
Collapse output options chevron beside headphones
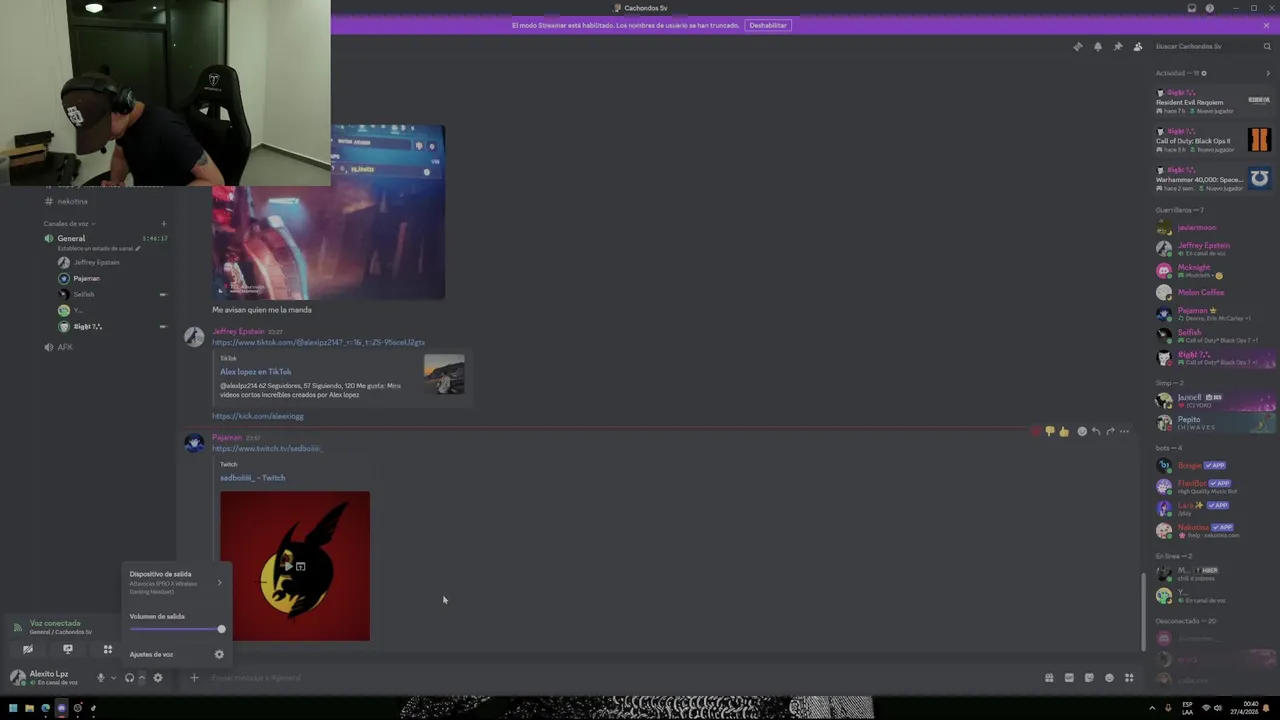(x=142, y=678)
